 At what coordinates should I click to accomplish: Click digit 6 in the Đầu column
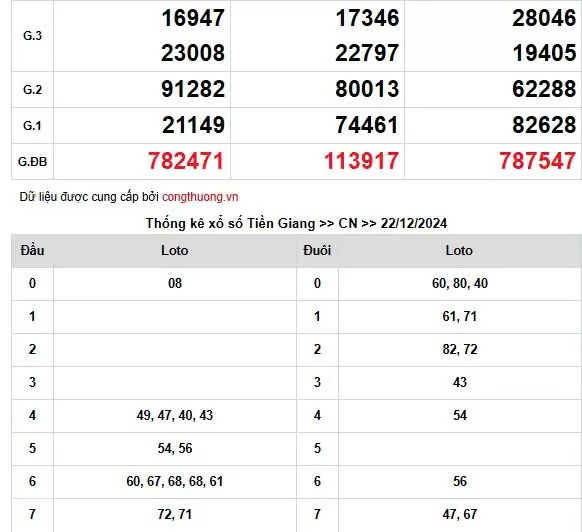[32, 482]
